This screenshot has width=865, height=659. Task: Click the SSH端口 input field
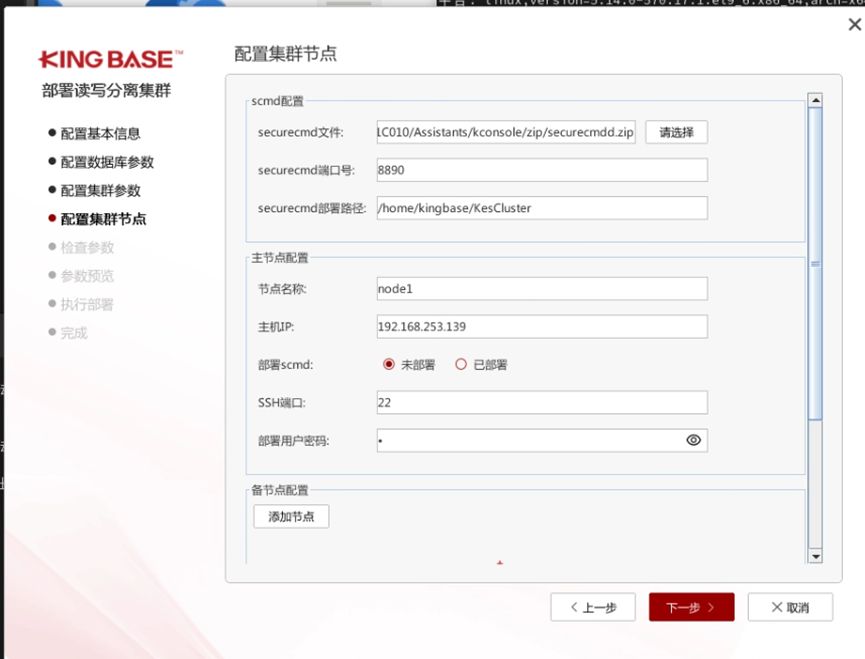pyautogui.click(x=541, y=402)
